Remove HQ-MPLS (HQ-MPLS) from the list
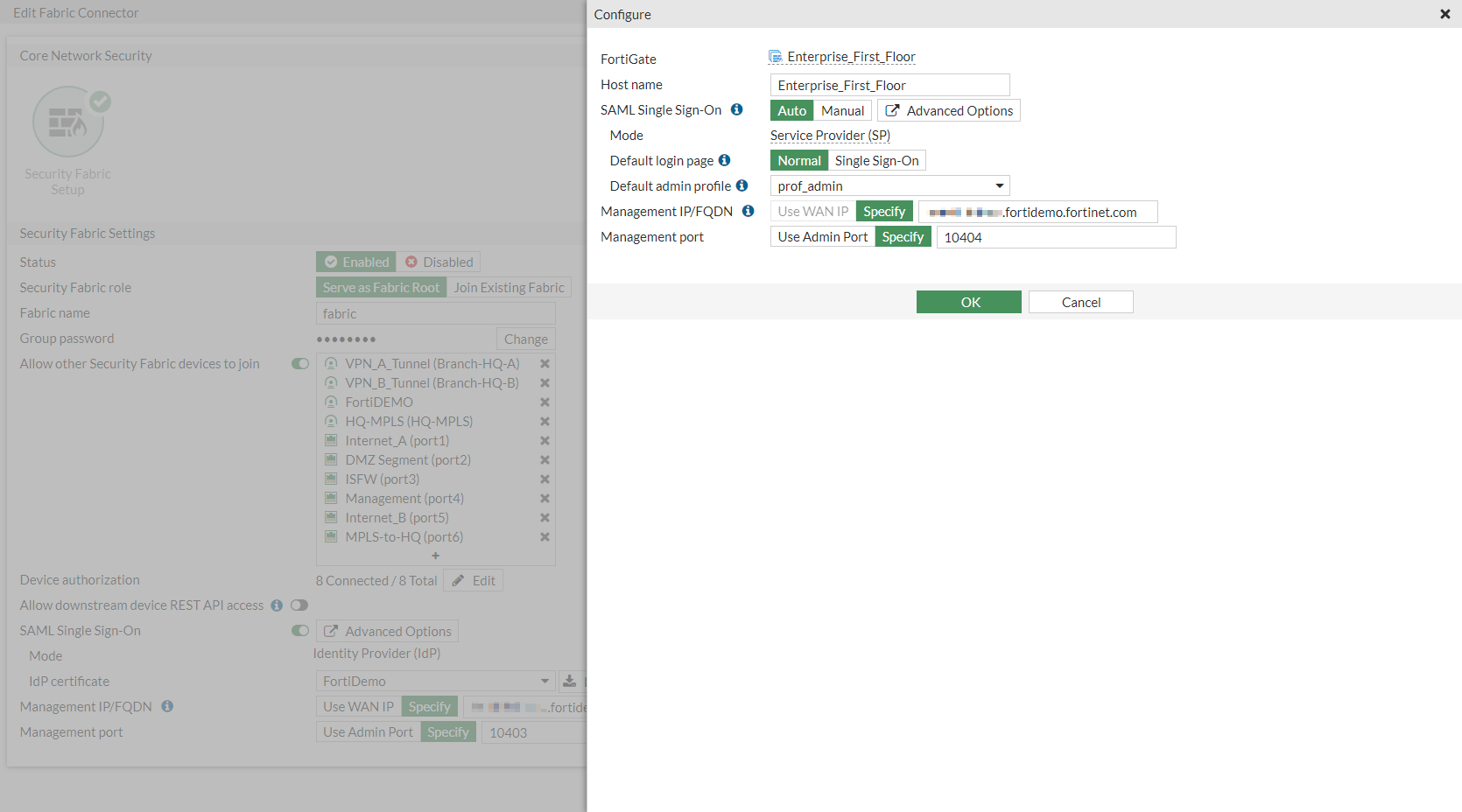The width and height of the screenshot is (1462, 812). (545, 422)
